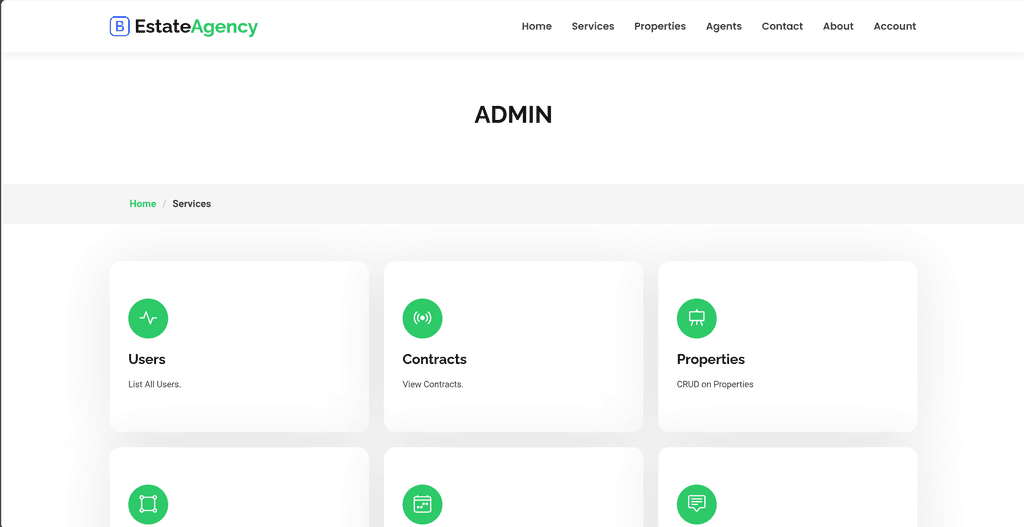Click the Users card pulse icon
This screenshot has width=1024, height=527.
[x=148, y=319]
